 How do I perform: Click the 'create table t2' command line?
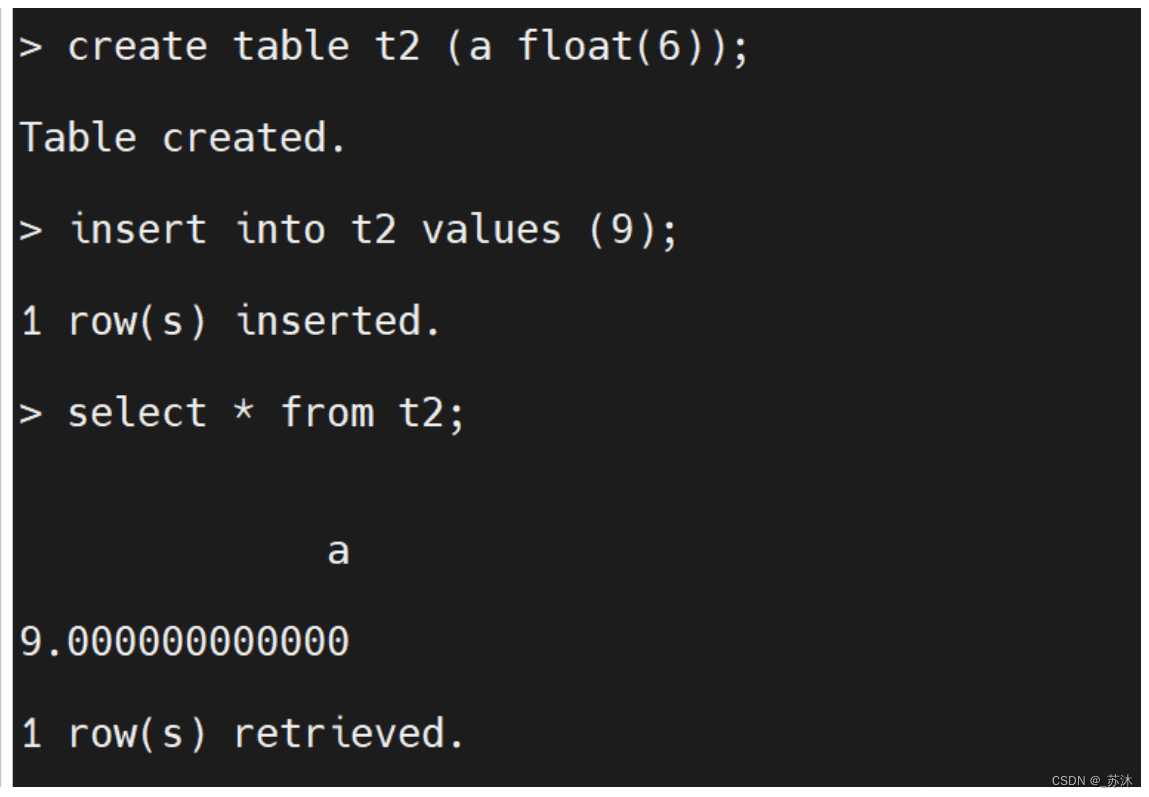click(384, 48)
